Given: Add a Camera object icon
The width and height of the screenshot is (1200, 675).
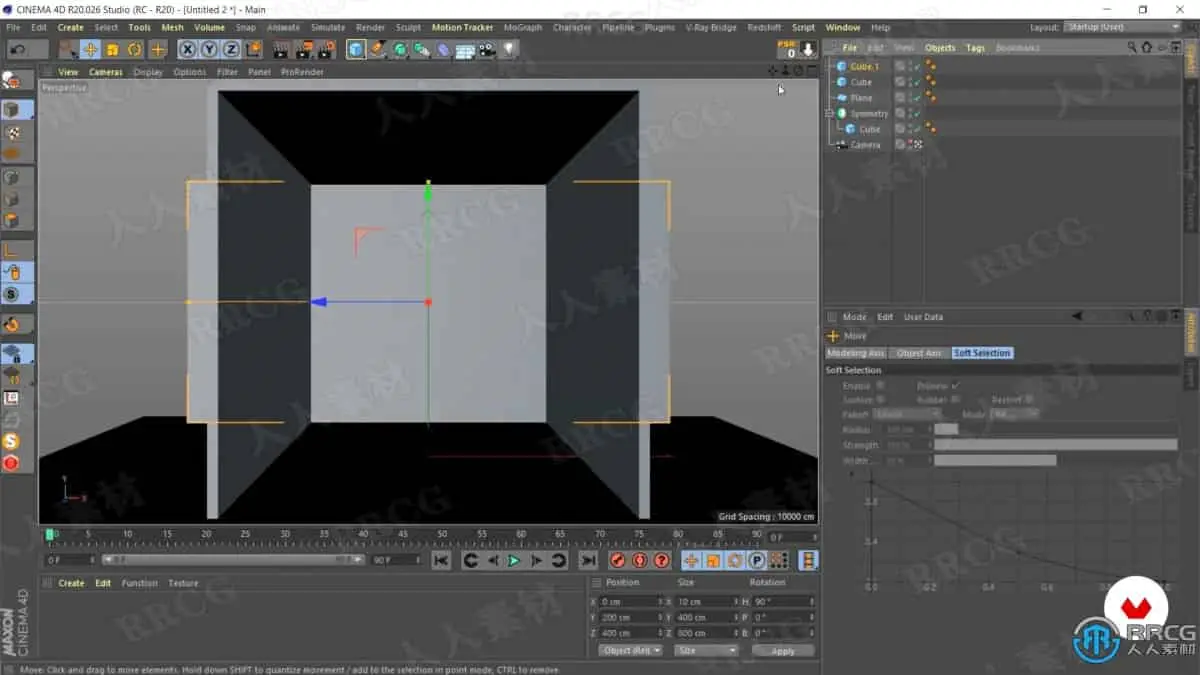Looking at the screenshot, I should [488, 49].
